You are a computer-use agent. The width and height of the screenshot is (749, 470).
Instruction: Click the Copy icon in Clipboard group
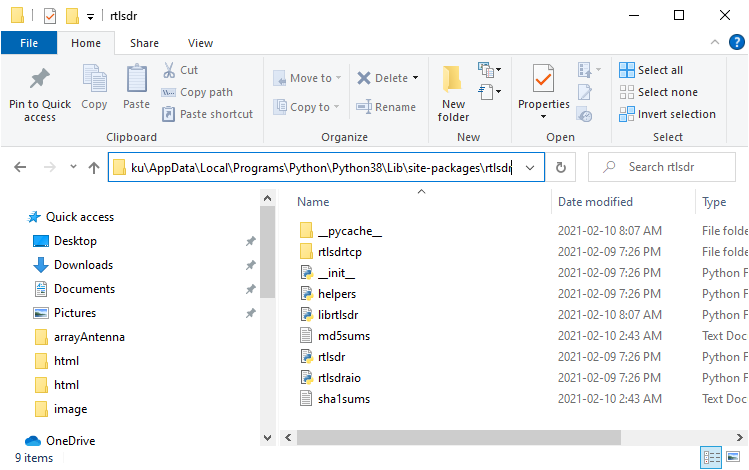point(94,78)
